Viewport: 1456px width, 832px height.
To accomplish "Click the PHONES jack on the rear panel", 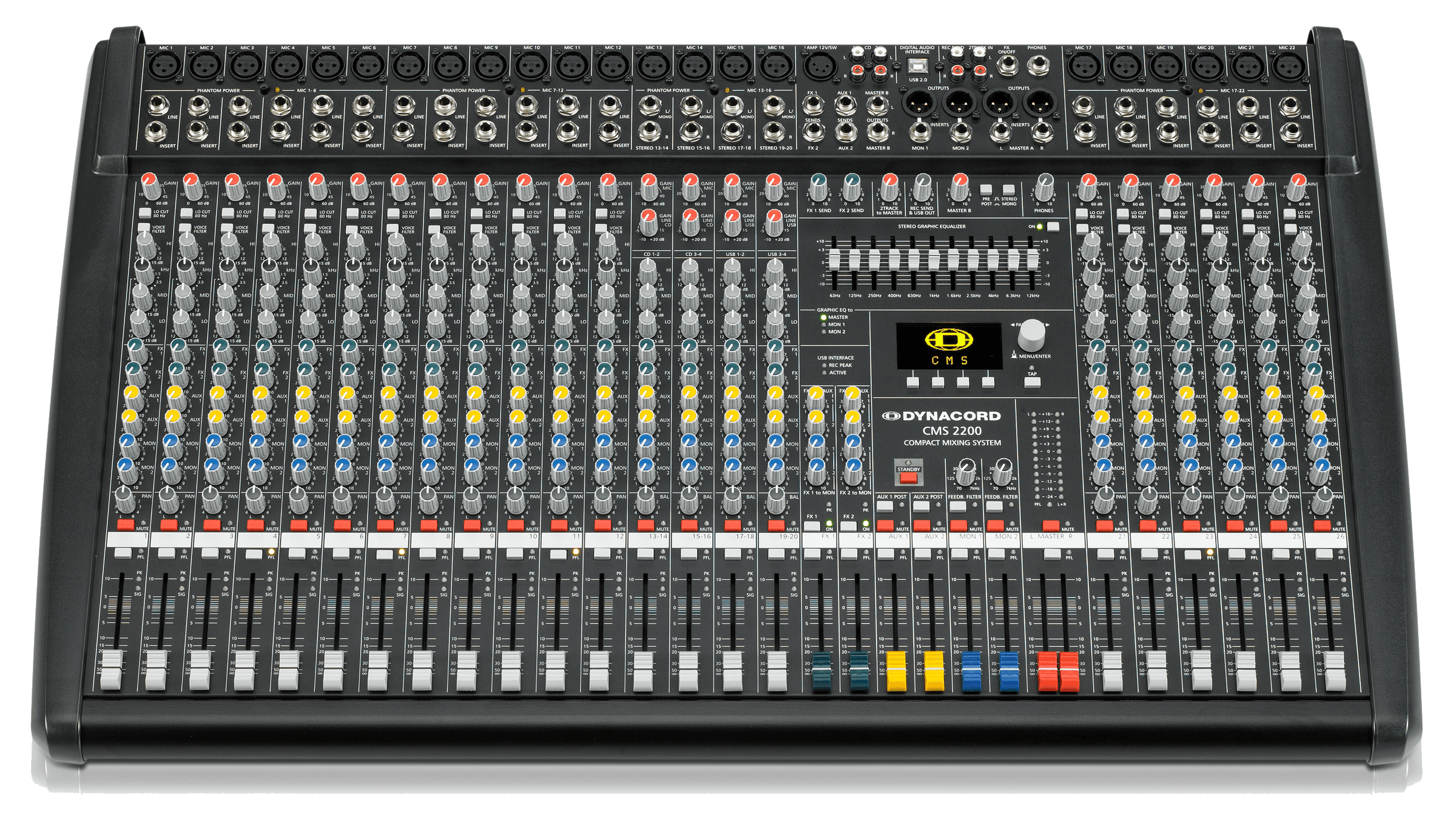I will click(1039, 65).
